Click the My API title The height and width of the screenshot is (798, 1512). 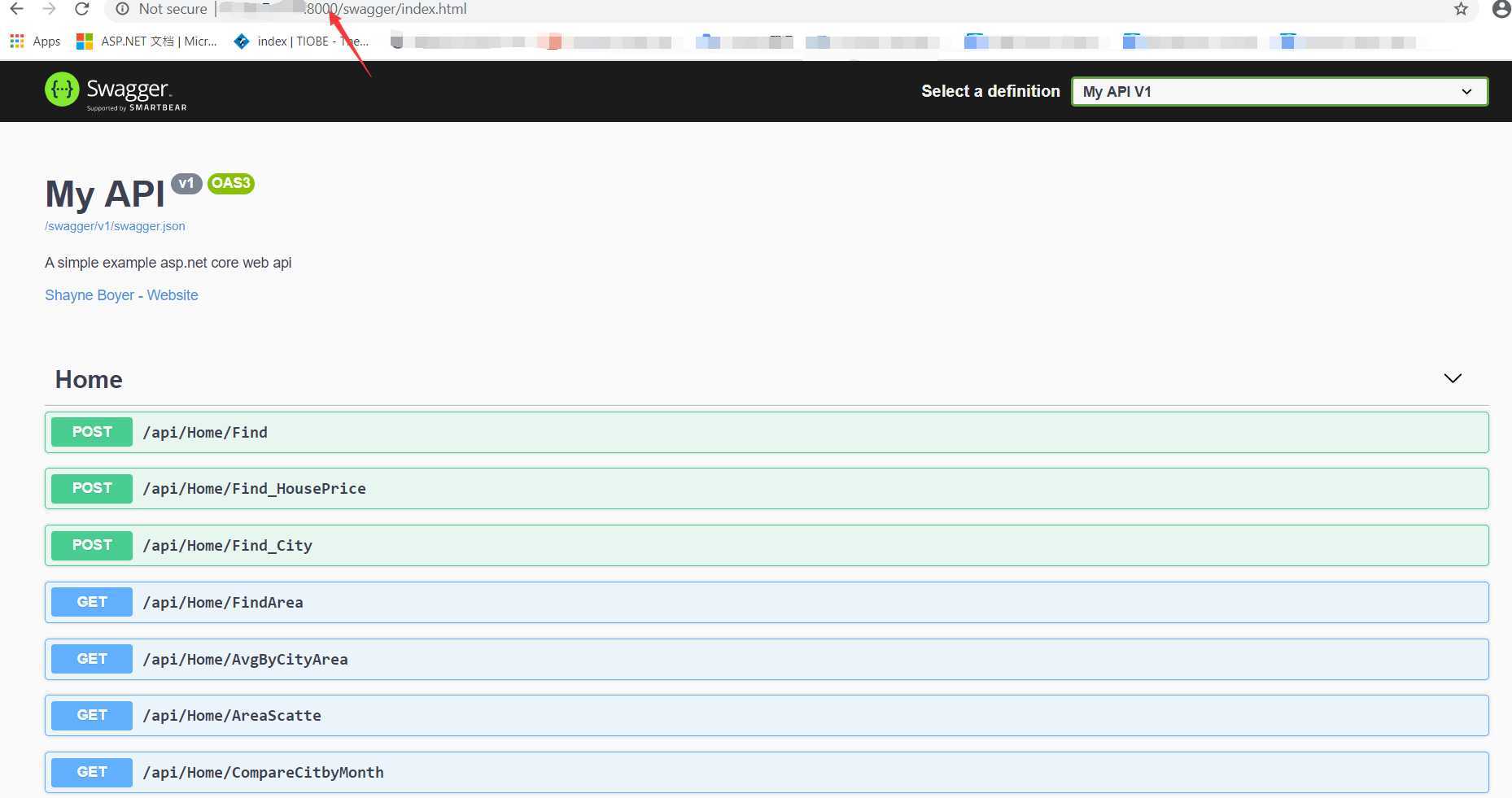(x=105, y=194)
